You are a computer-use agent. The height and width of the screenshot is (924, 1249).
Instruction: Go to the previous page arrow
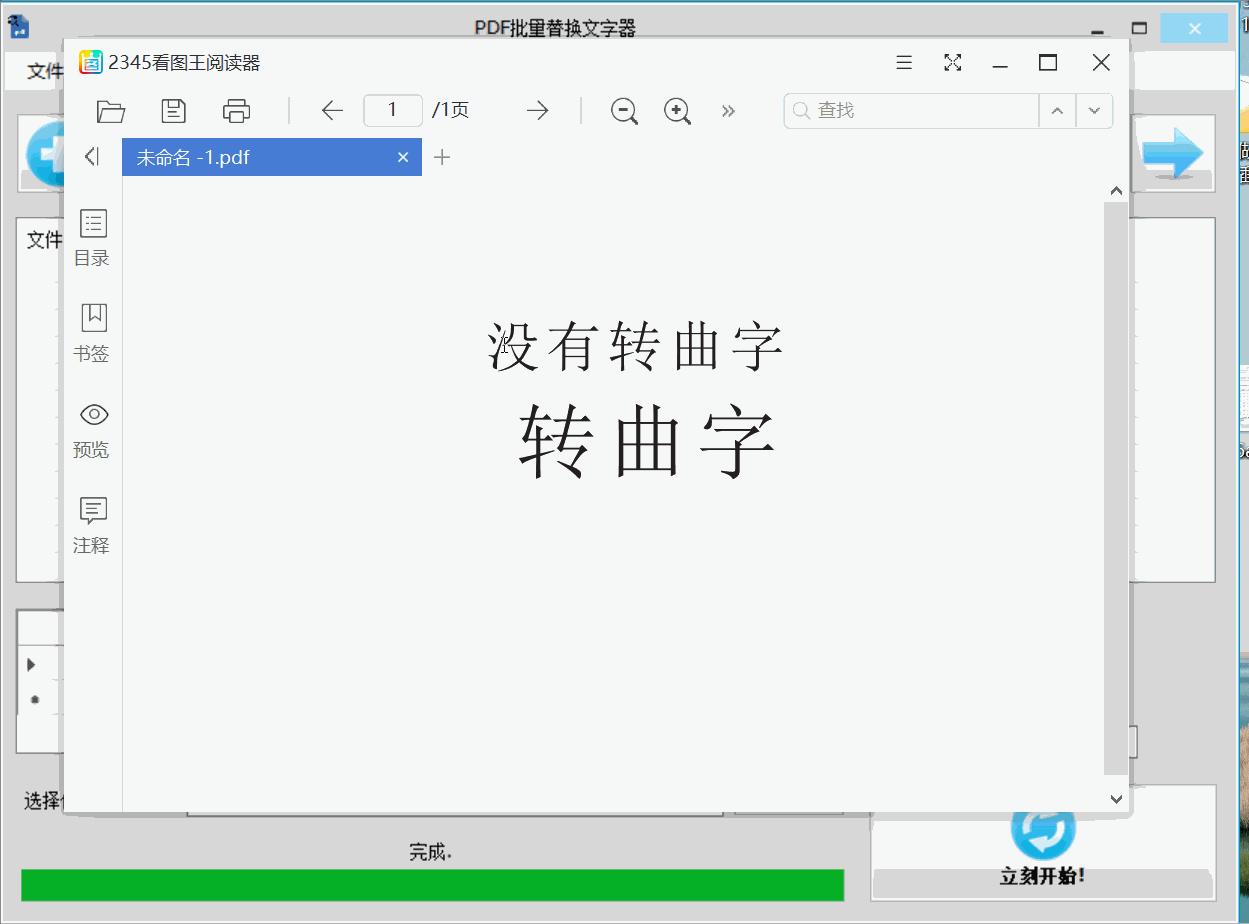pyautogui.click(x=333, y=111)
